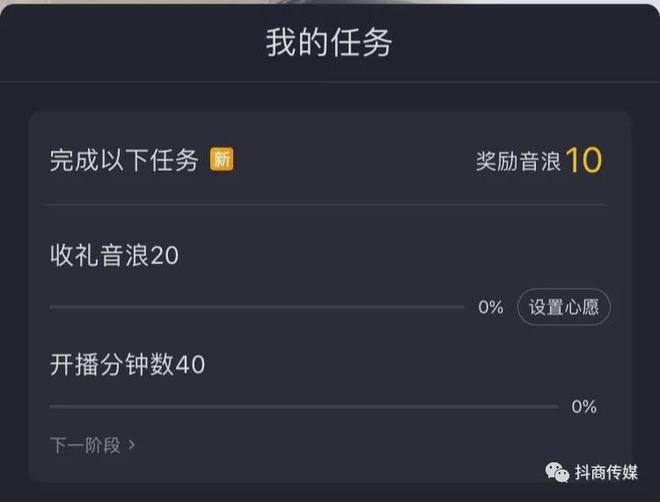Click the divider line under 我的任务 header
The height and width of the screenshot is (502, 660).
coord(329,82)
